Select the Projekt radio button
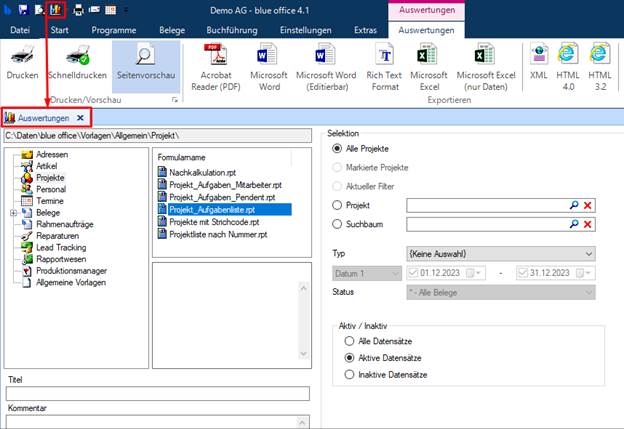The width and height of the screenshot is (624, 429). click(x=337, y=205)
